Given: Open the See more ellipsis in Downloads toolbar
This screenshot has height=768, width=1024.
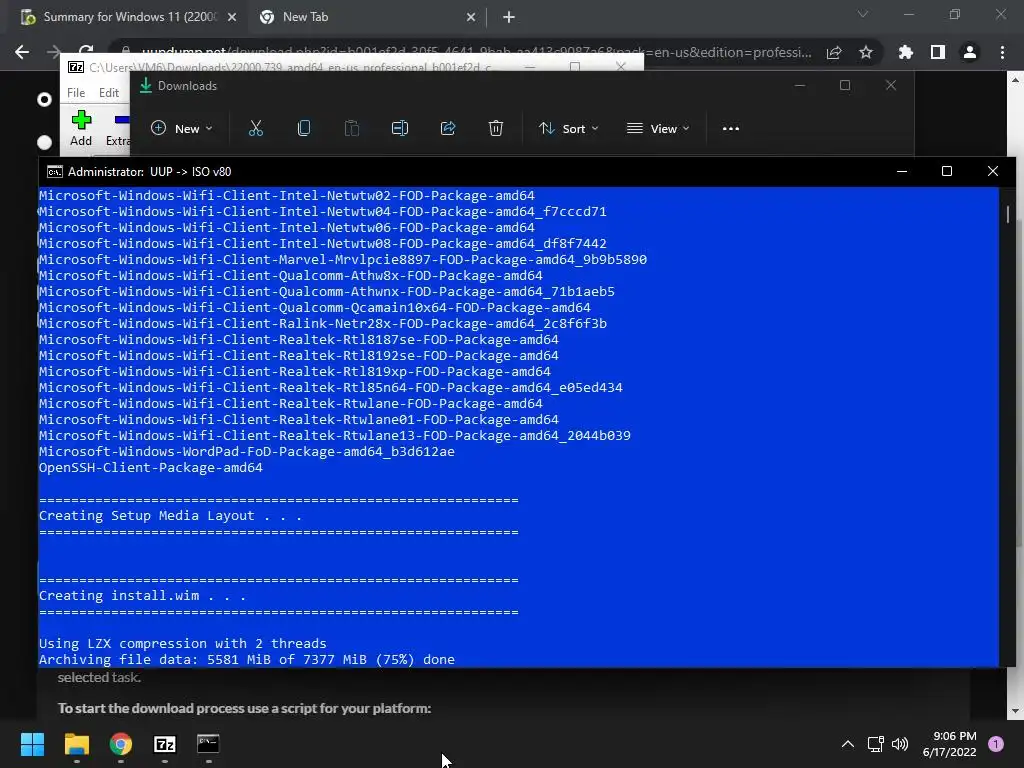Looking at the screenshot, I should (731, 129).
